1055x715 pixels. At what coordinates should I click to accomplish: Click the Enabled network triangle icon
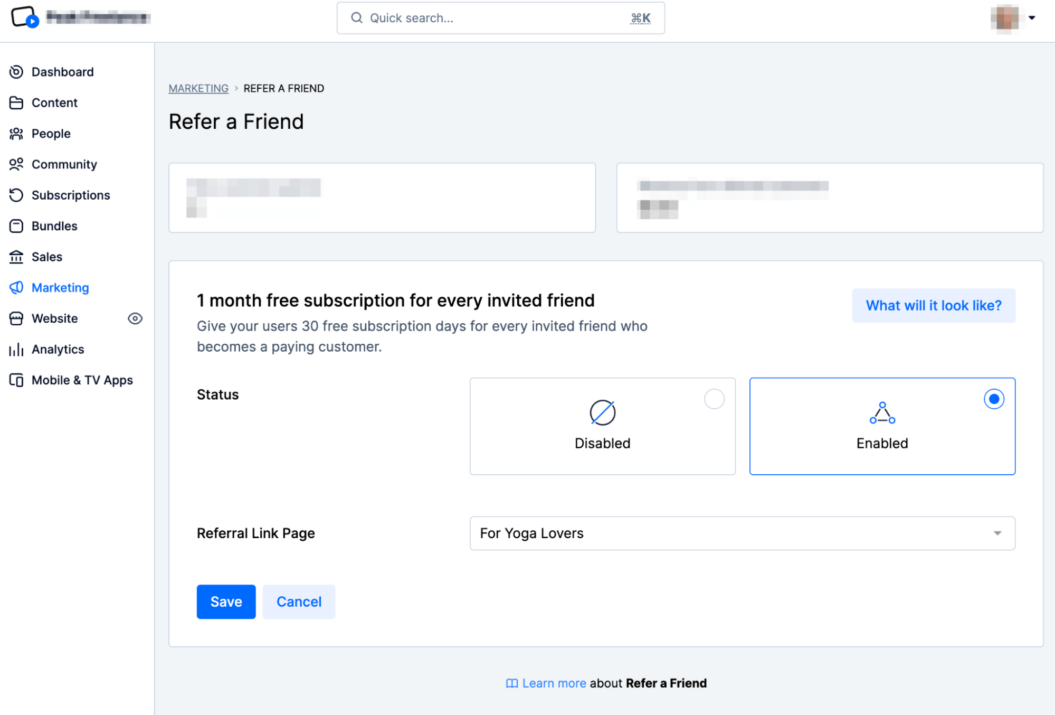pos(882,412)
